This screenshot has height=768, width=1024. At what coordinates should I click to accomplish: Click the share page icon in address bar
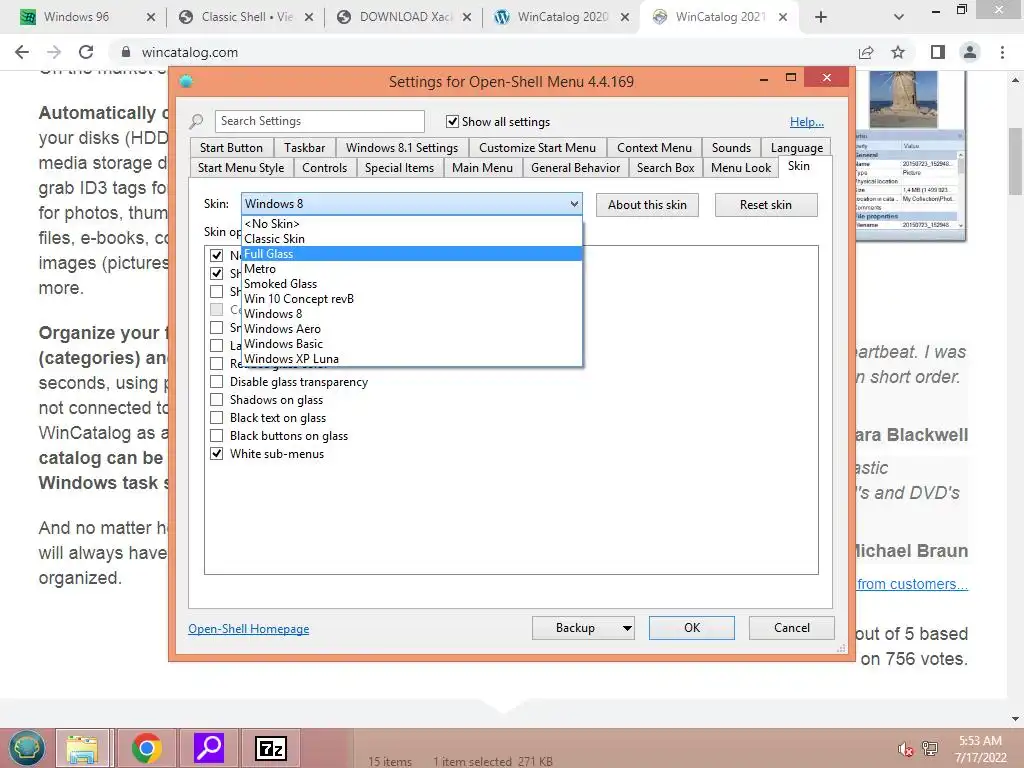(x=866, y=52)
